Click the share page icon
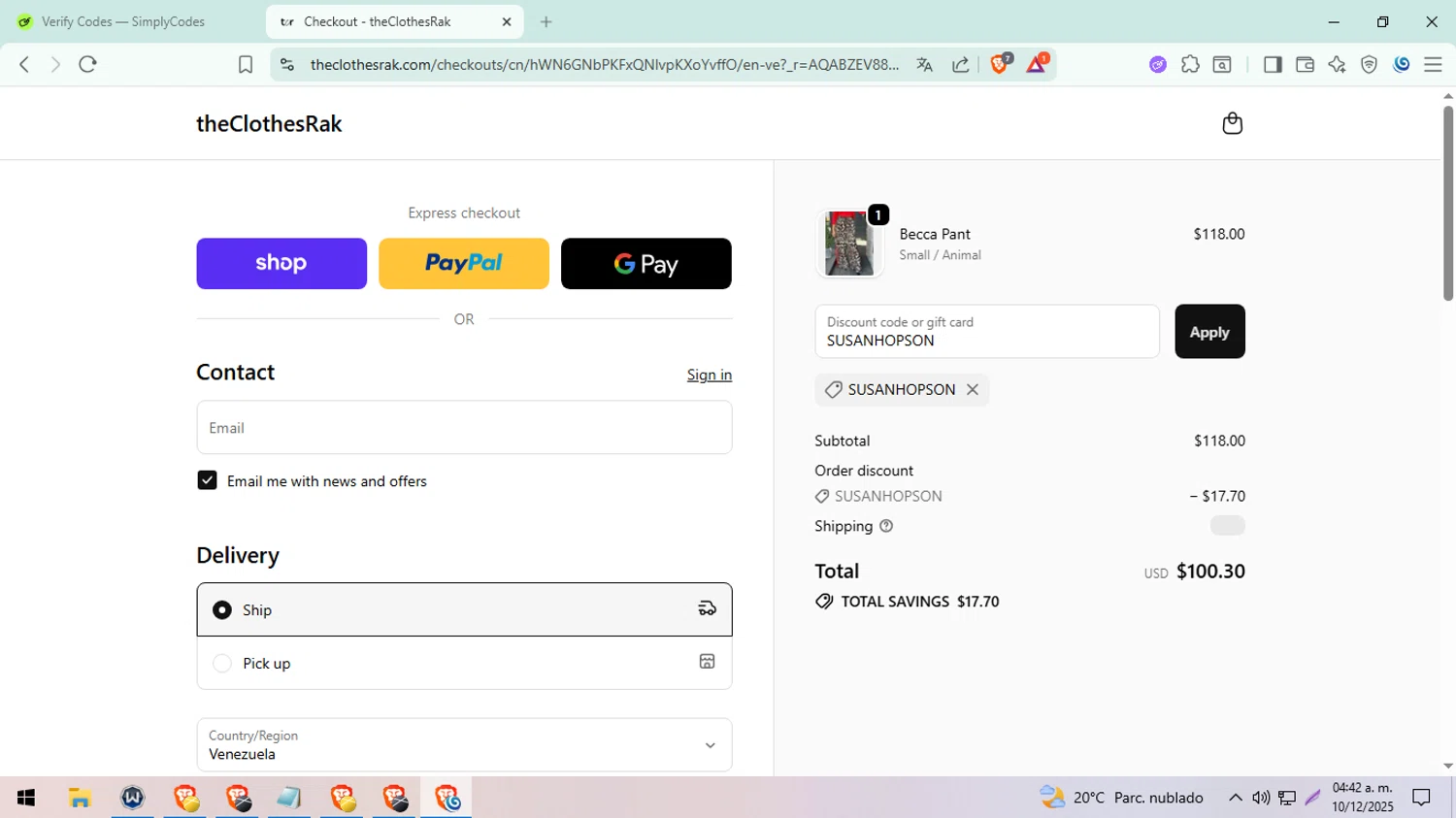This screenshot has height=818, width=1456. pyautogui.click(x=960, y=64)
